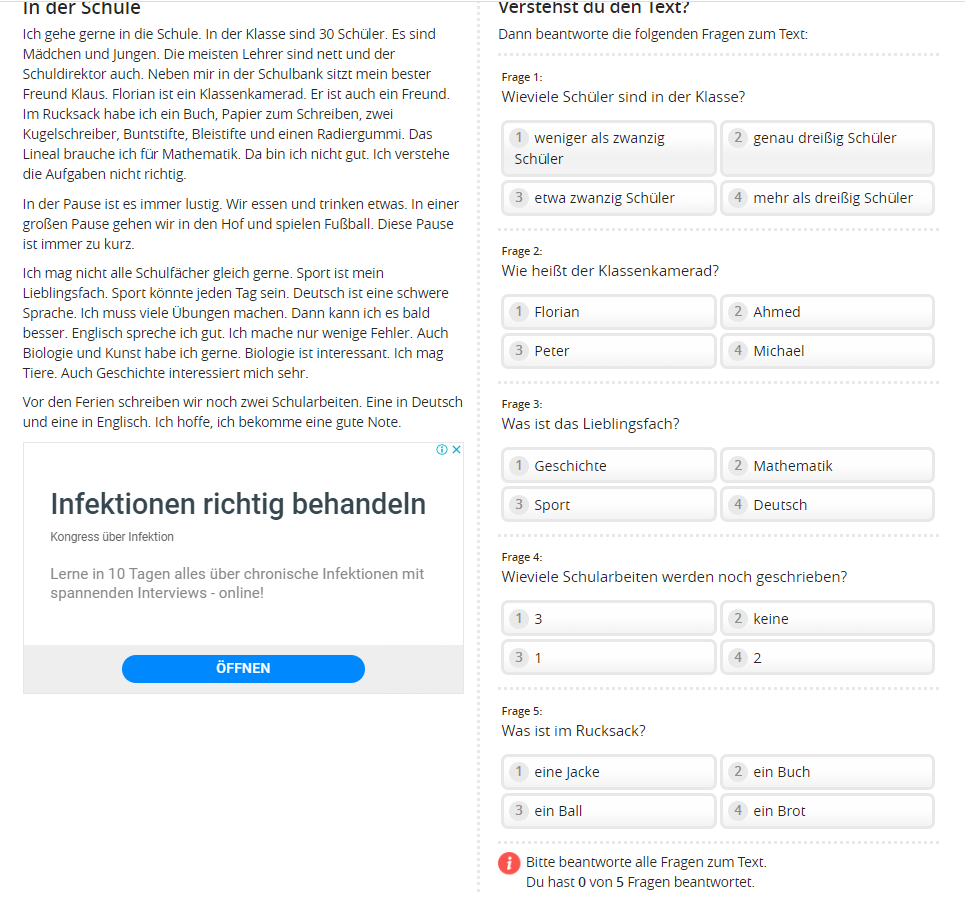This screenshot has width=965, height=917.
Task: Pick "Michael" for Frage 2
Action: [827, 351]
